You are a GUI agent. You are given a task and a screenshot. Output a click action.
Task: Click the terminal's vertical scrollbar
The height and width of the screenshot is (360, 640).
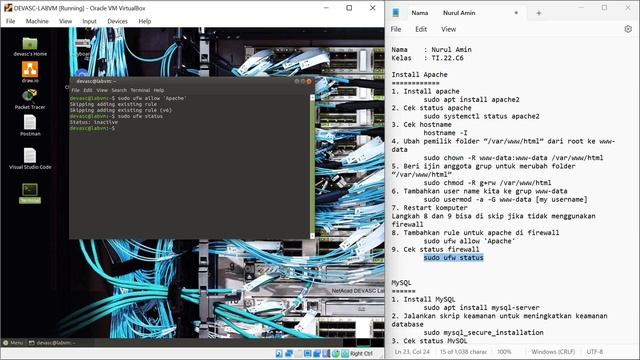312,167
